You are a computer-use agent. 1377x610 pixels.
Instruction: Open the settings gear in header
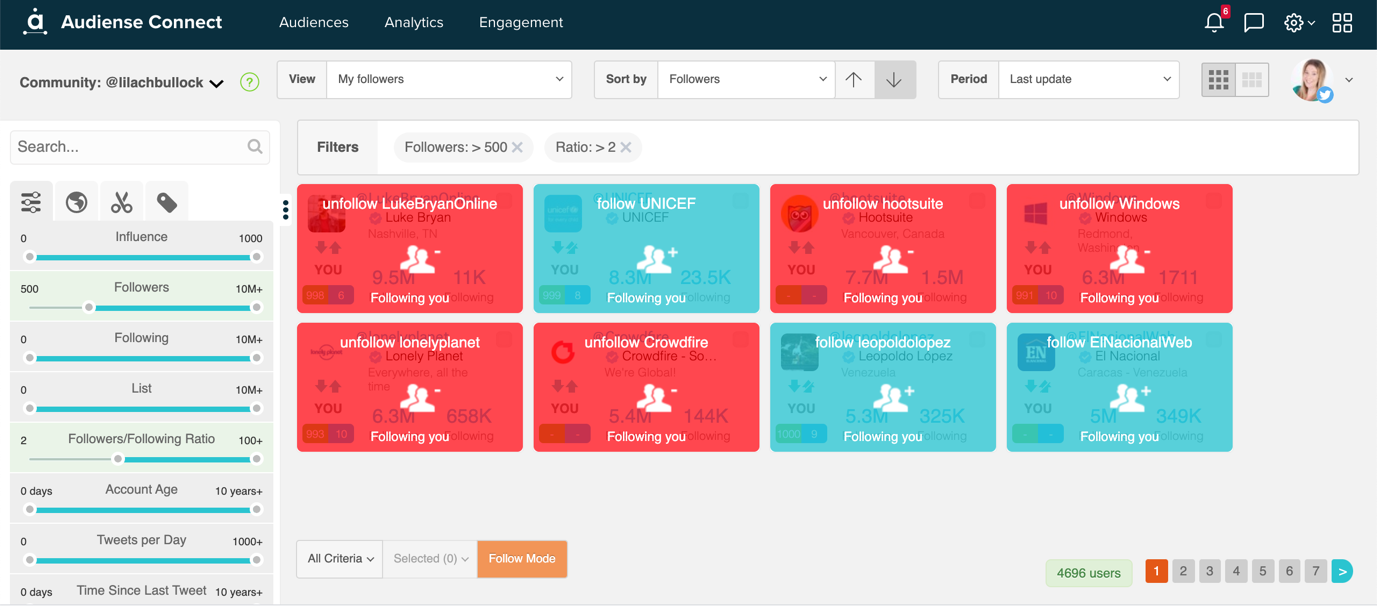pyautogui.click(x=1294, y=22)
